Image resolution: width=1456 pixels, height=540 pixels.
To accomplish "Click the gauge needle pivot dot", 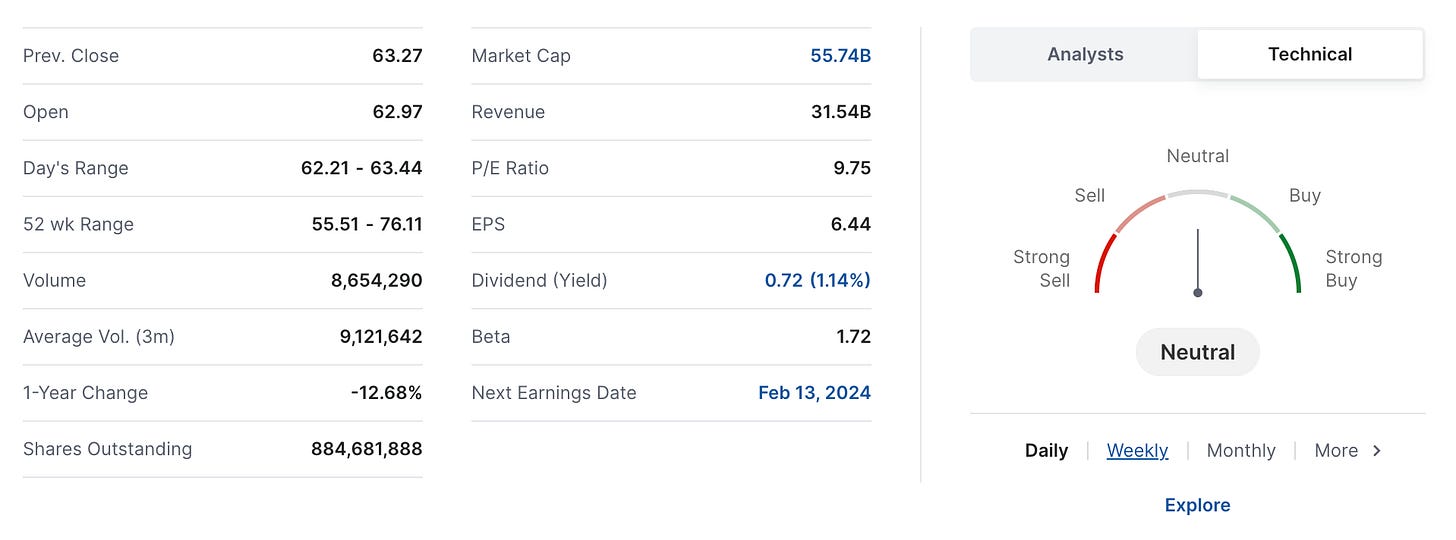I will point(1198,293).
